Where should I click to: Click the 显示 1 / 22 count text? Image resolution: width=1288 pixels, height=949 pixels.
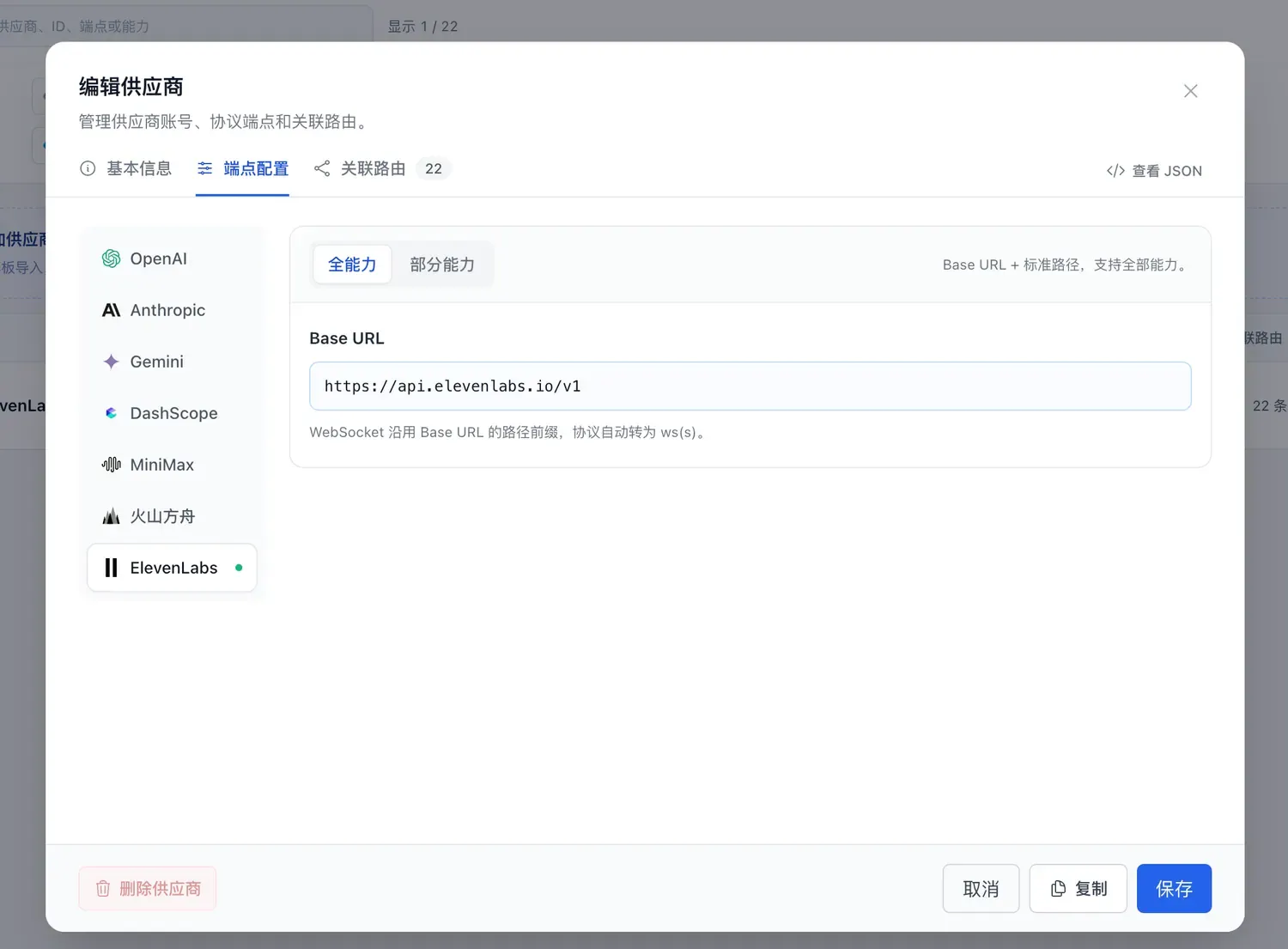click(422, 27)
